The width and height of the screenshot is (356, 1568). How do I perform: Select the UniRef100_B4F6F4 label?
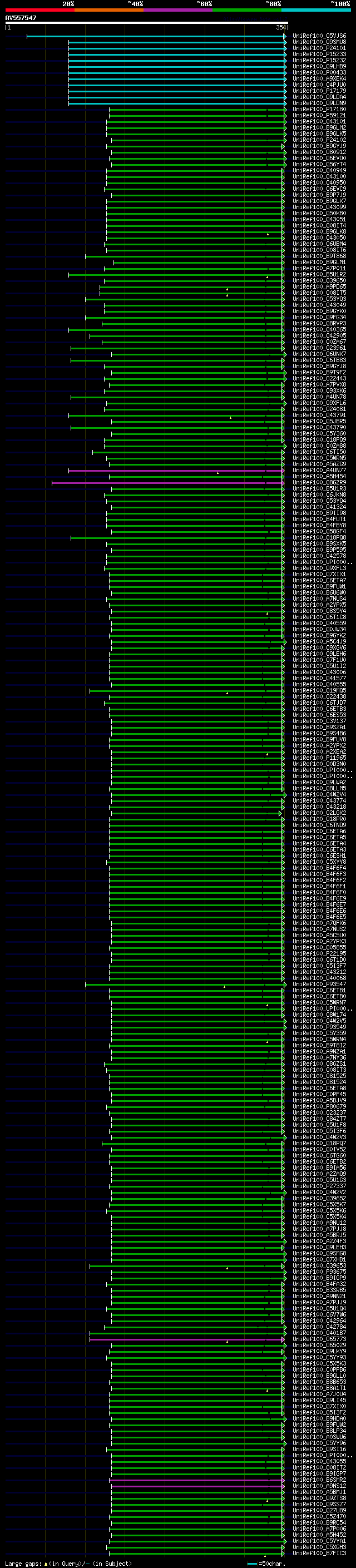tap(319, 868)
